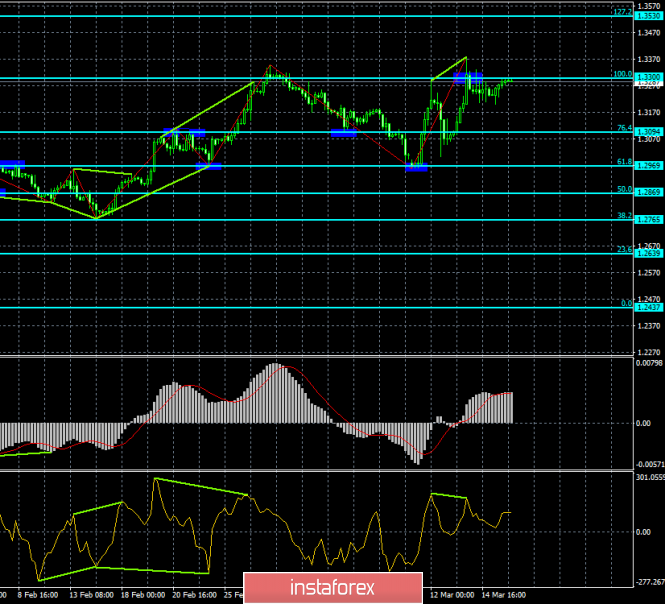Screen dimensions: 665x604
Task: Select the 1.2969 cyan price label
Action: click(649, 165)
